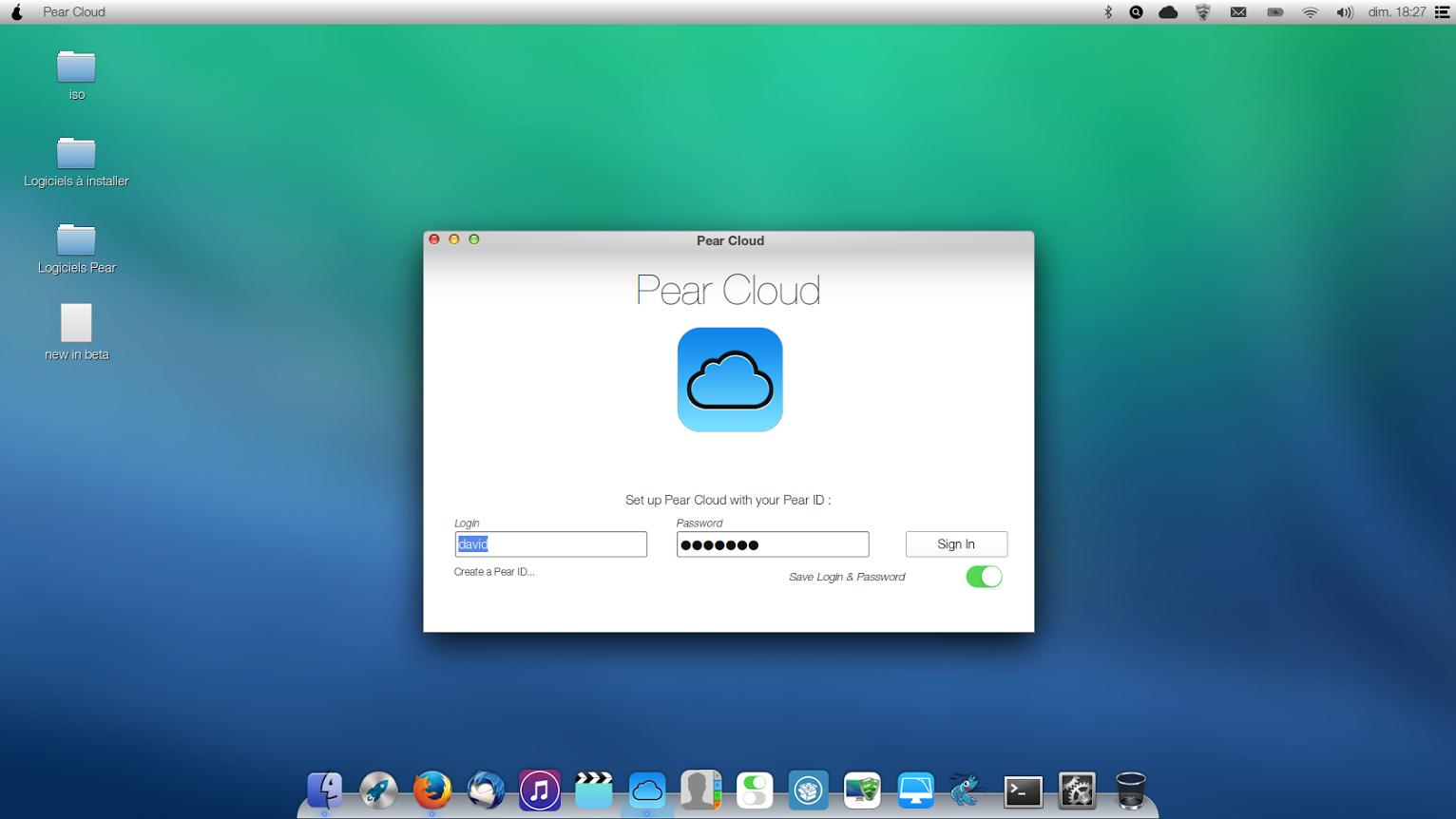
Task: Open the Pear Cloud app from the Dock
Action: (647, 790)
